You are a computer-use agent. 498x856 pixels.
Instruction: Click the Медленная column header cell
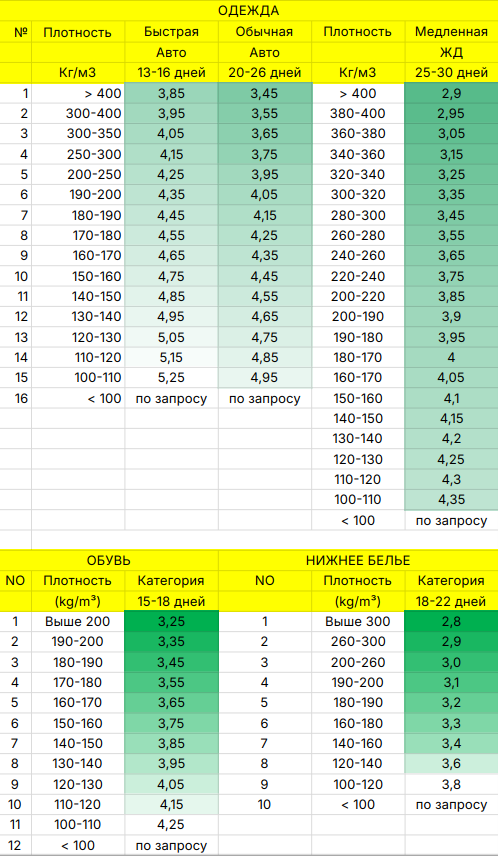(x=451, y=32)
